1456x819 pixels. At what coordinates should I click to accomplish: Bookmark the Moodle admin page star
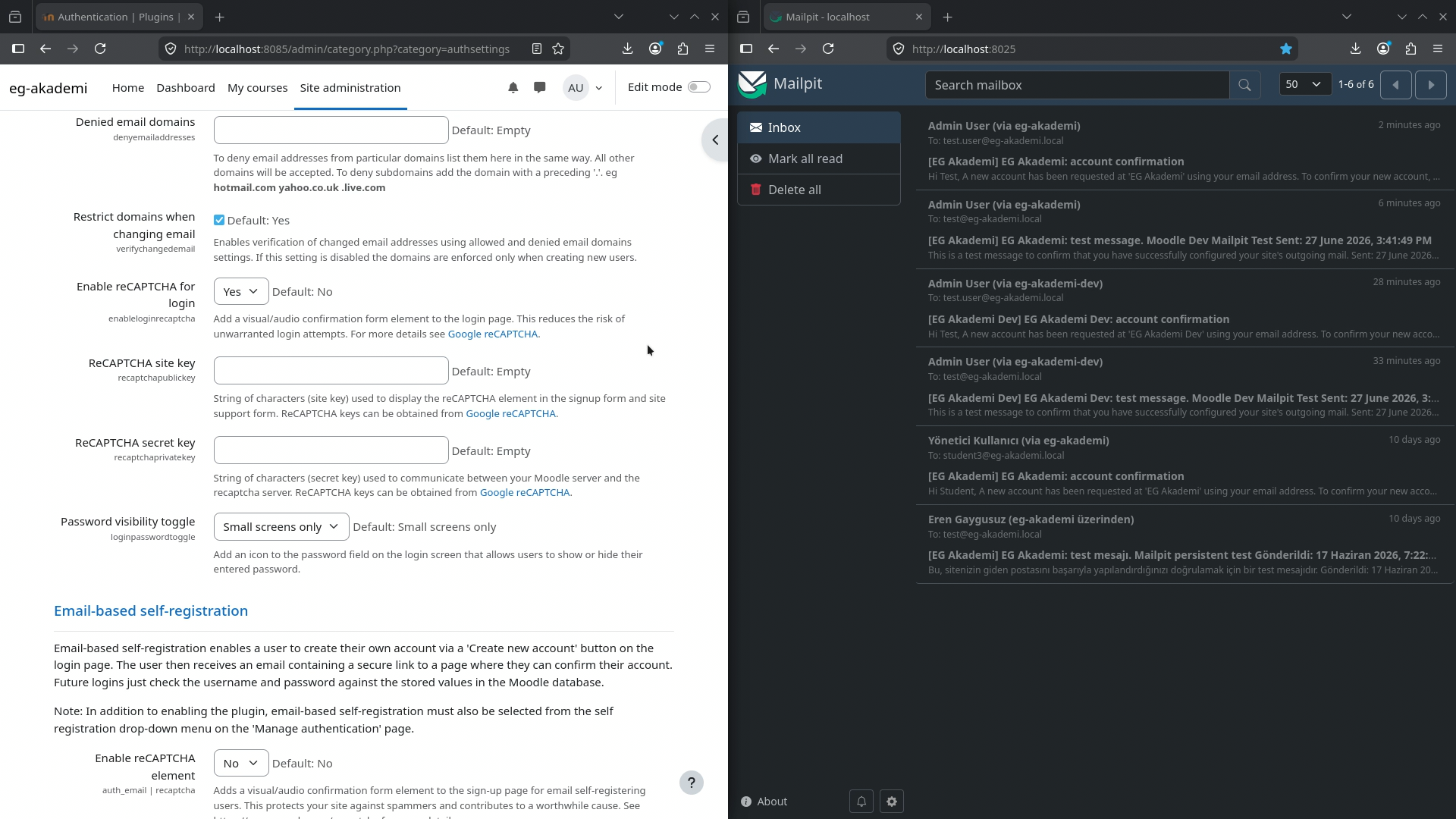[x=558, y=49]
